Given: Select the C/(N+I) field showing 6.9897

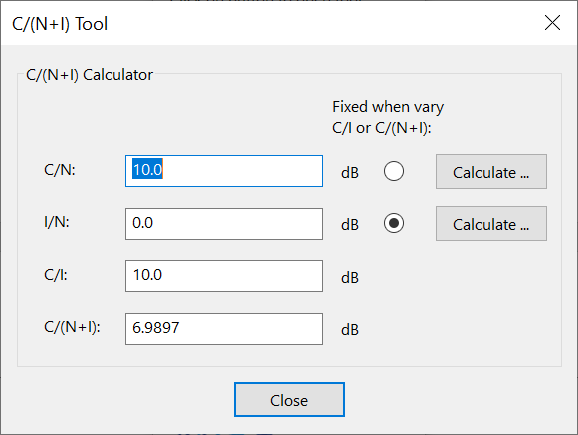Looking at the screenshot, I should (x=224, y=329).
